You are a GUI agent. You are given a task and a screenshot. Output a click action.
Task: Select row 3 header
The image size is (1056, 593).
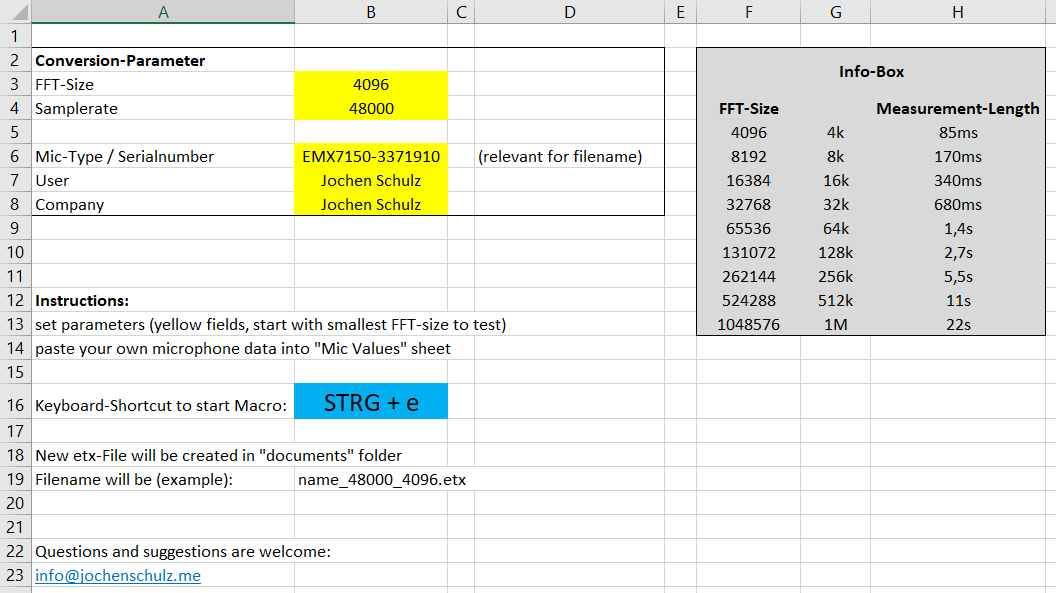(x=15, y=84)
